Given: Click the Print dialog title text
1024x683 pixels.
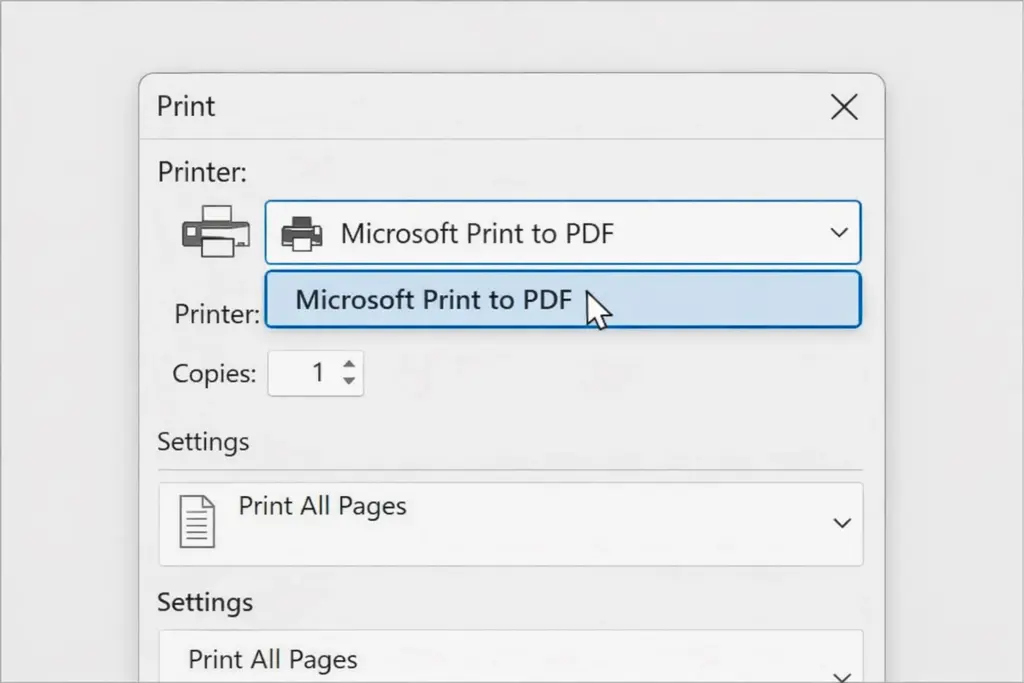Looking at the screenshot, I should (x=186, y=106).
